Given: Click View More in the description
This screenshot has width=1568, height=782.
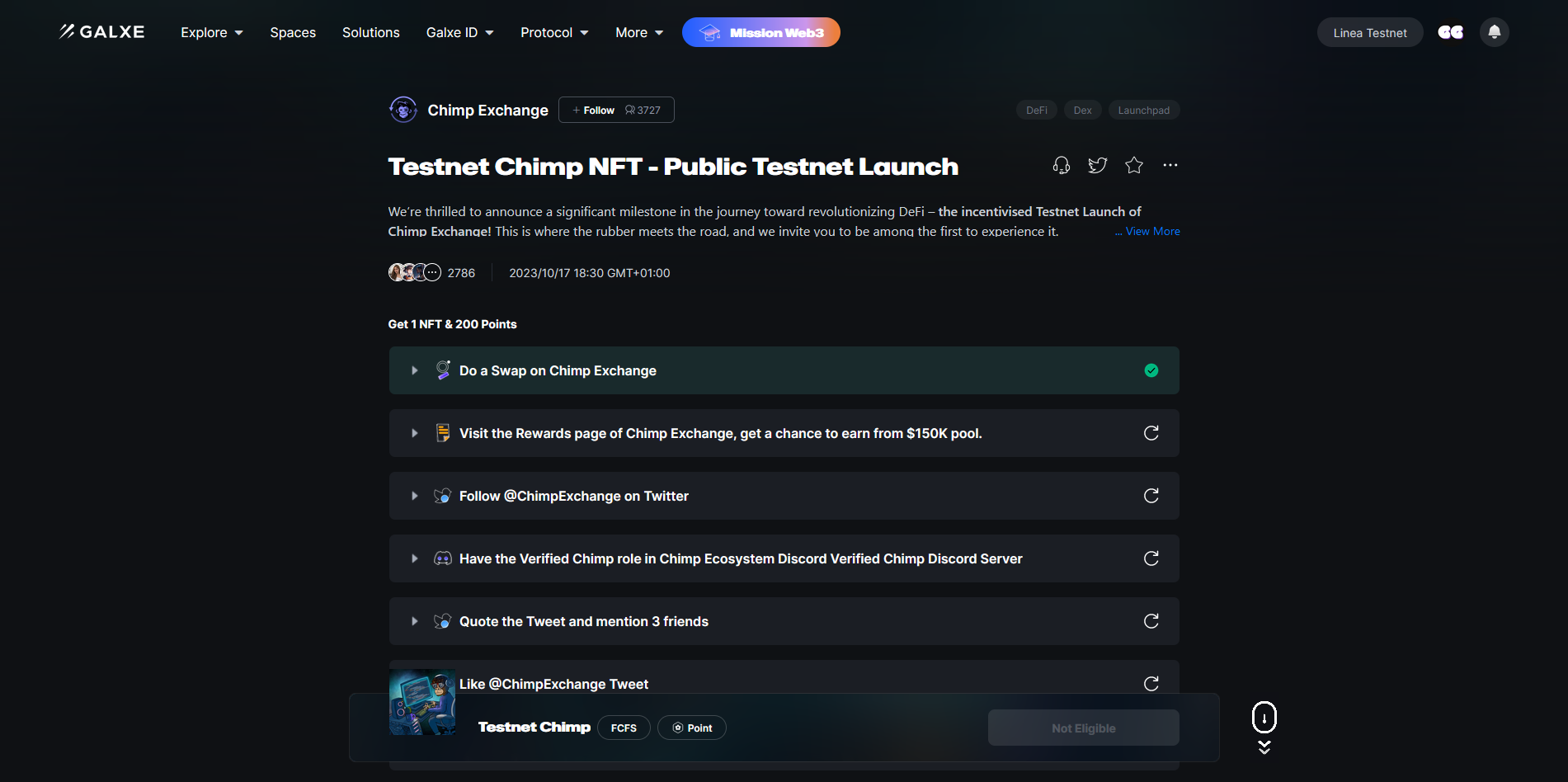Looking at the screenshot, I should click(x=1151, y=232).
